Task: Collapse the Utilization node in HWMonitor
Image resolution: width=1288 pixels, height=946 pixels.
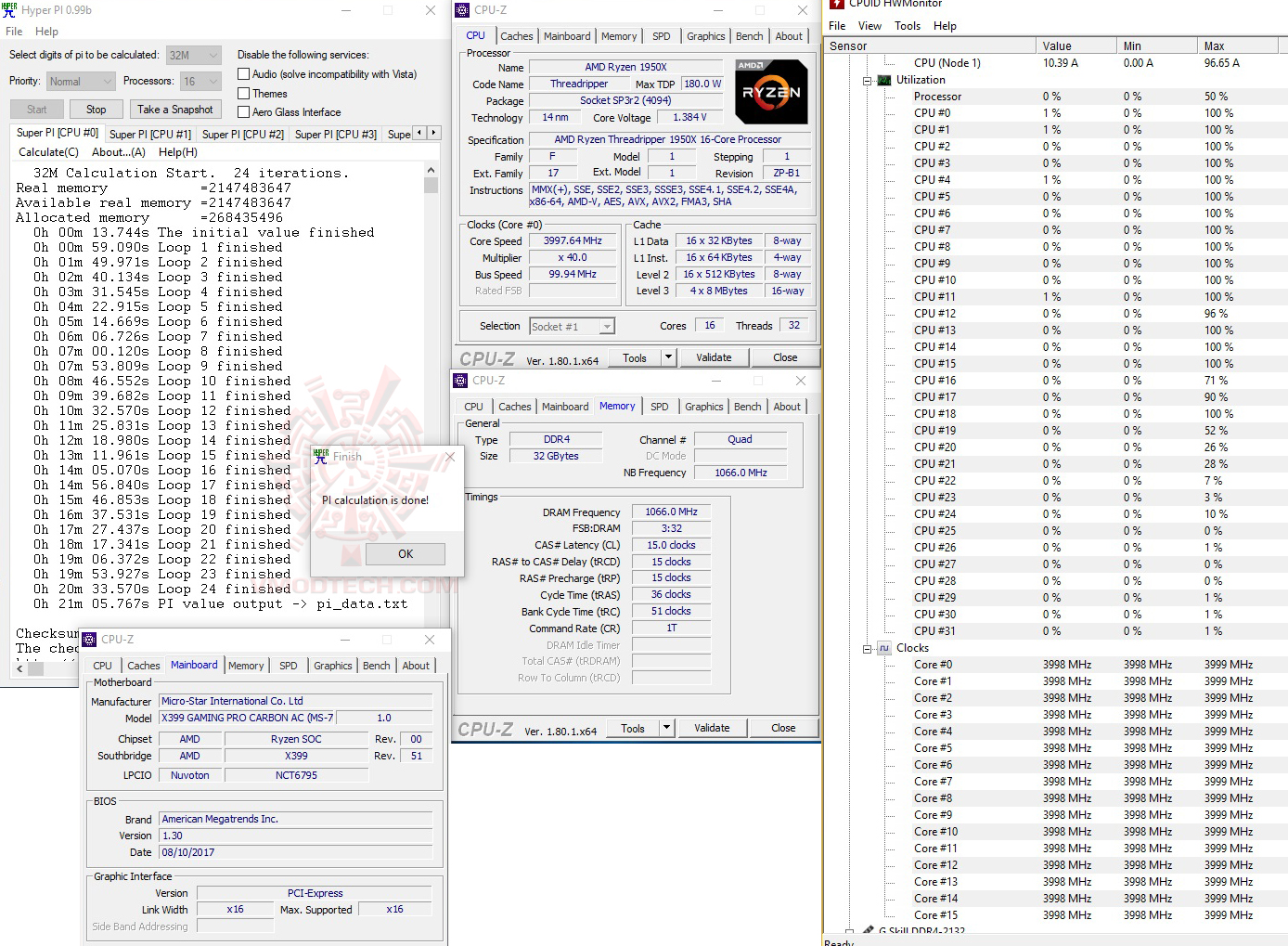Action: tap(867, 81)
